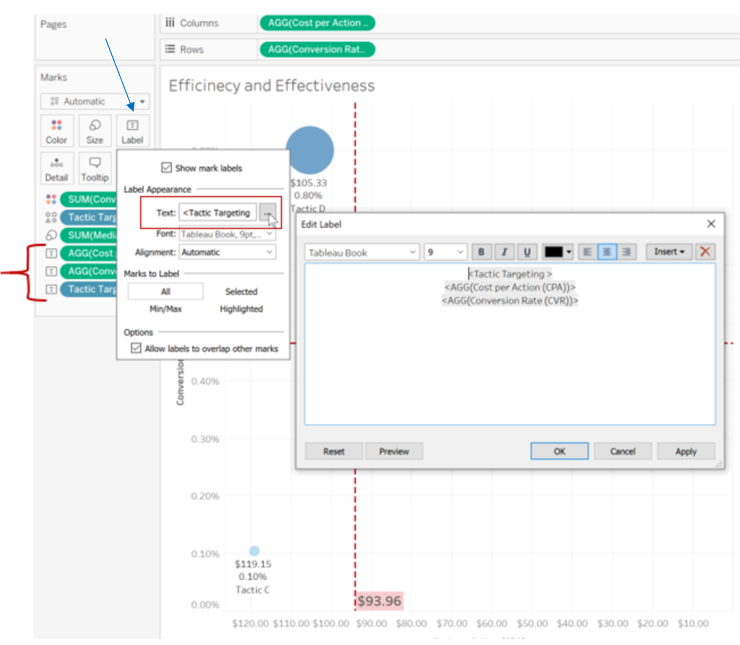
Task: Open the label text ellipsis editor button
Action: click(268, 213)
